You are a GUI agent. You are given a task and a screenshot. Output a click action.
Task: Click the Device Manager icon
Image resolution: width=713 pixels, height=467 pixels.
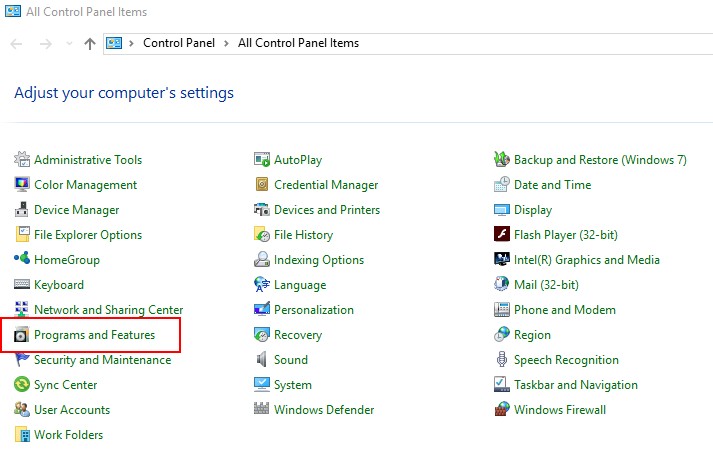pyautogui.click(x=21, y=210)
